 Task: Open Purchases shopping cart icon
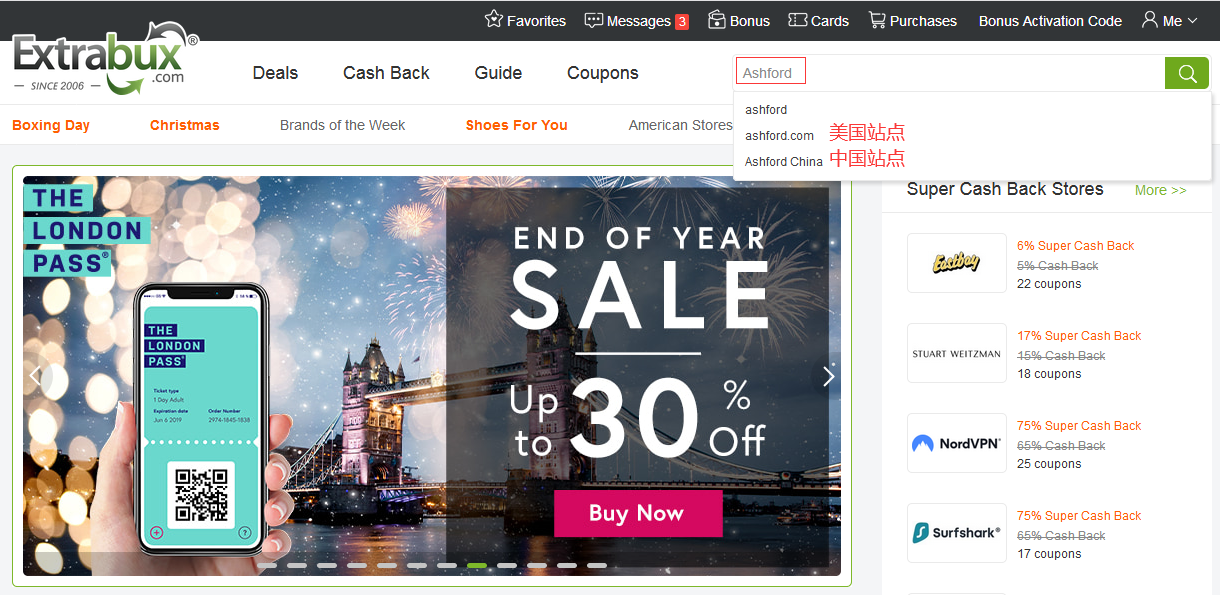(x=877, y=20)
